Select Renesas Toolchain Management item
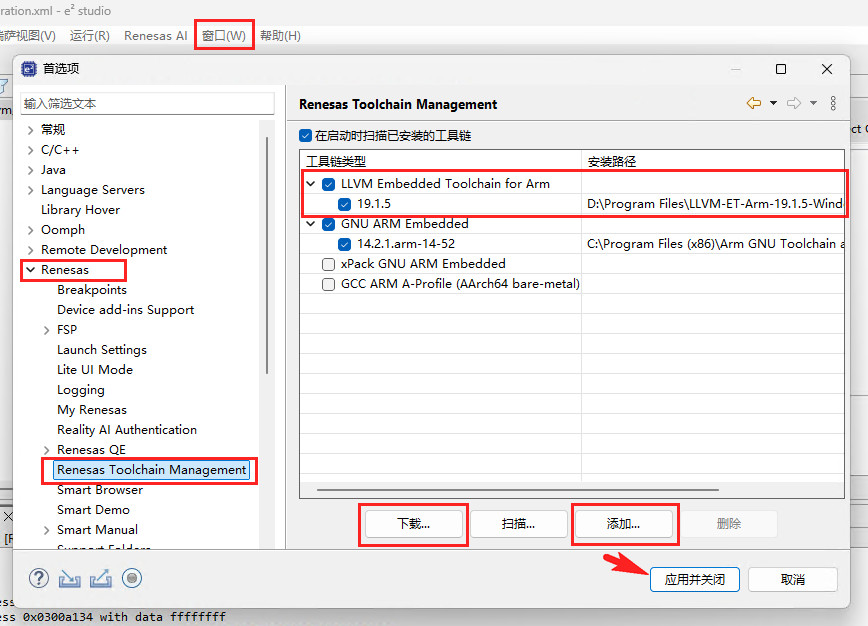This screenshot has width=868, height=626. tap(151, 470)
